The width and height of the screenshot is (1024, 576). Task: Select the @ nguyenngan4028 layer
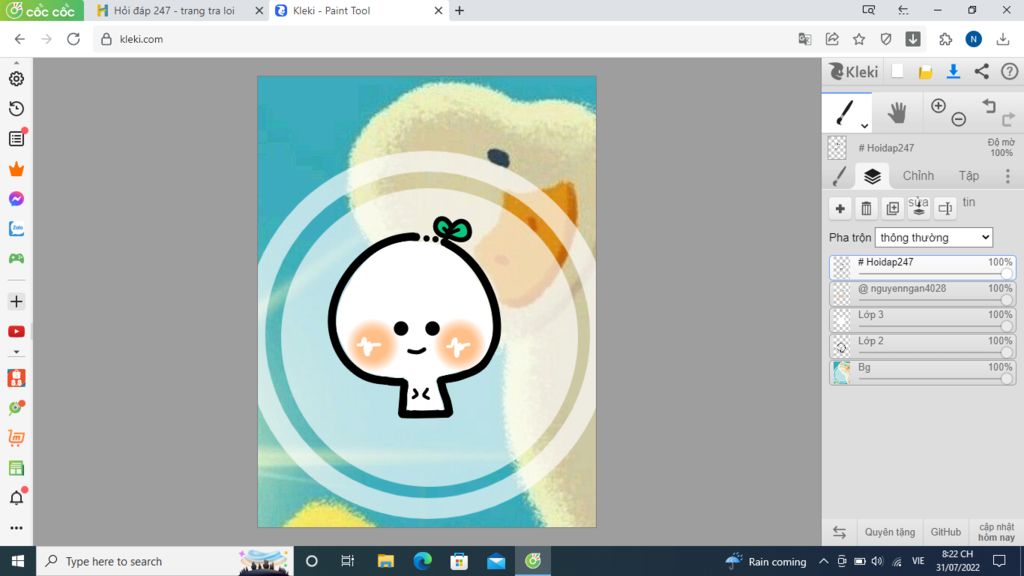[923, 293]
